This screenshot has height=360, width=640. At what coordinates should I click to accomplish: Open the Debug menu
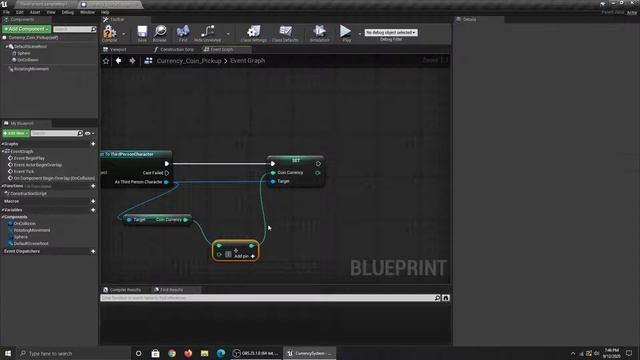pyautogui.click(x=68, y=12)
